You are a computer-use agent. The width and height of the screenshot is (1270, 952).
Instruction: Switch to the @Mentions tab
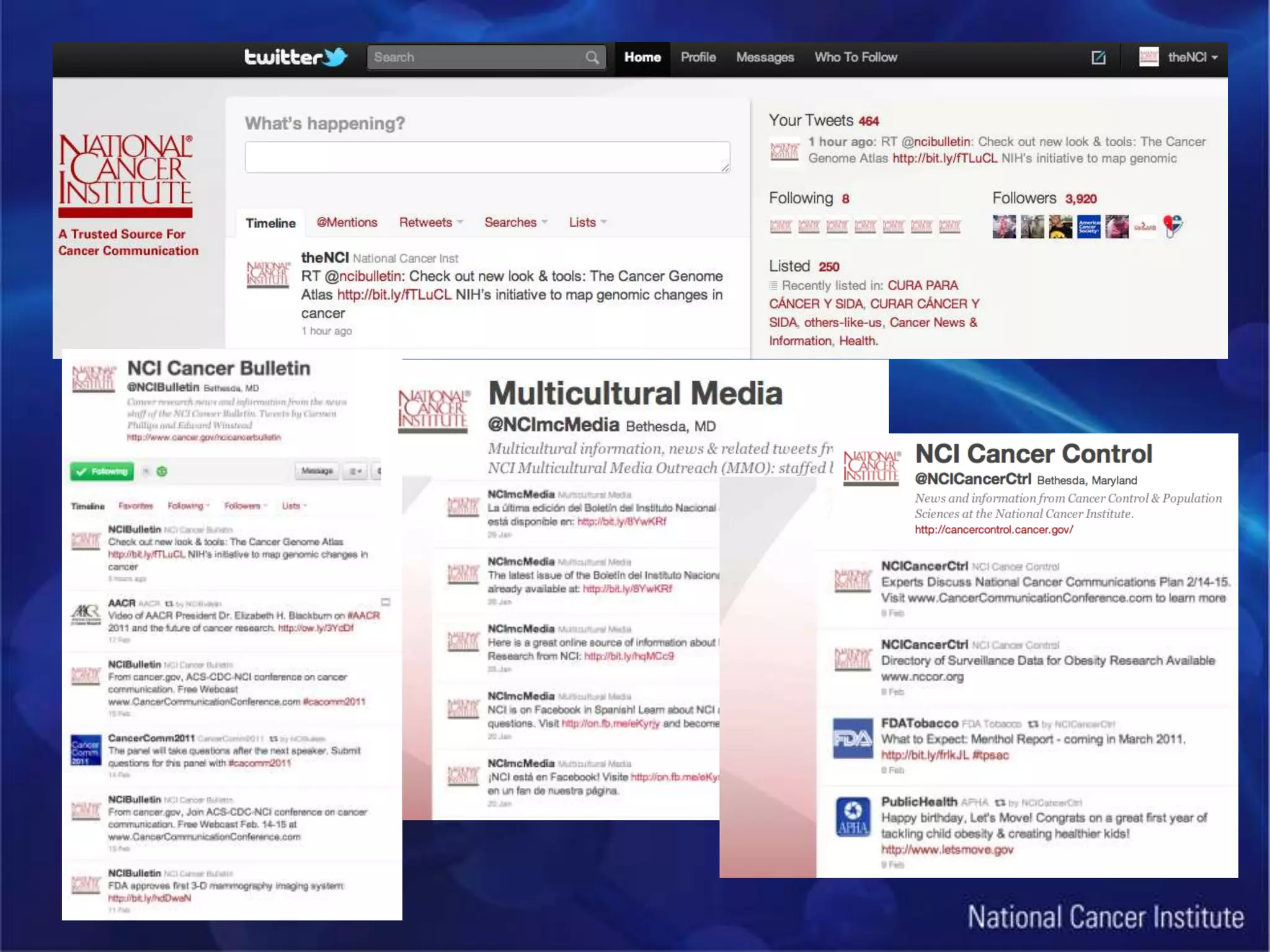click(347, 223)
